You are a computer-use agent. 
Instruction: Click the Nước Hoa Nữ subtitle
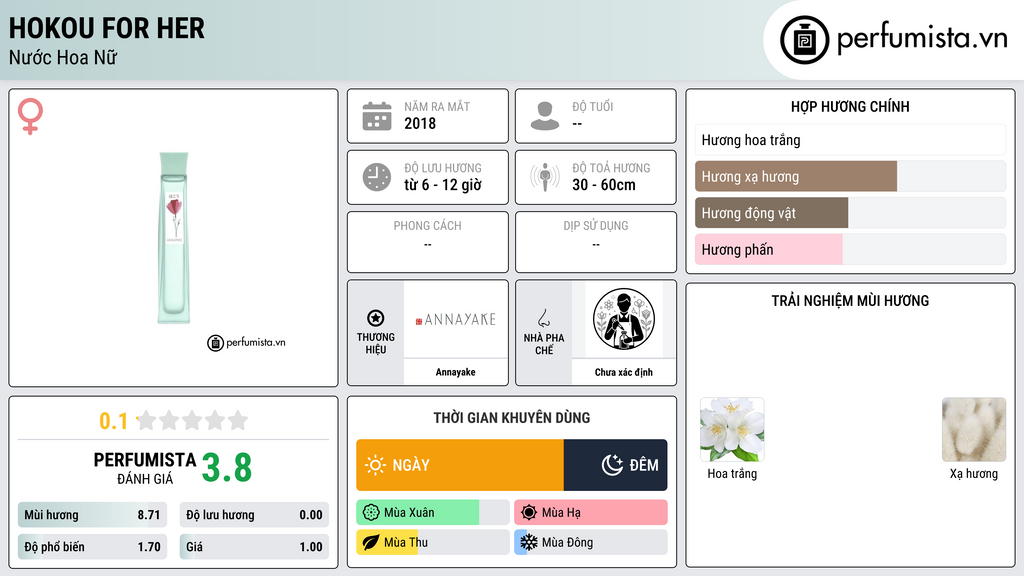point(63,57)
